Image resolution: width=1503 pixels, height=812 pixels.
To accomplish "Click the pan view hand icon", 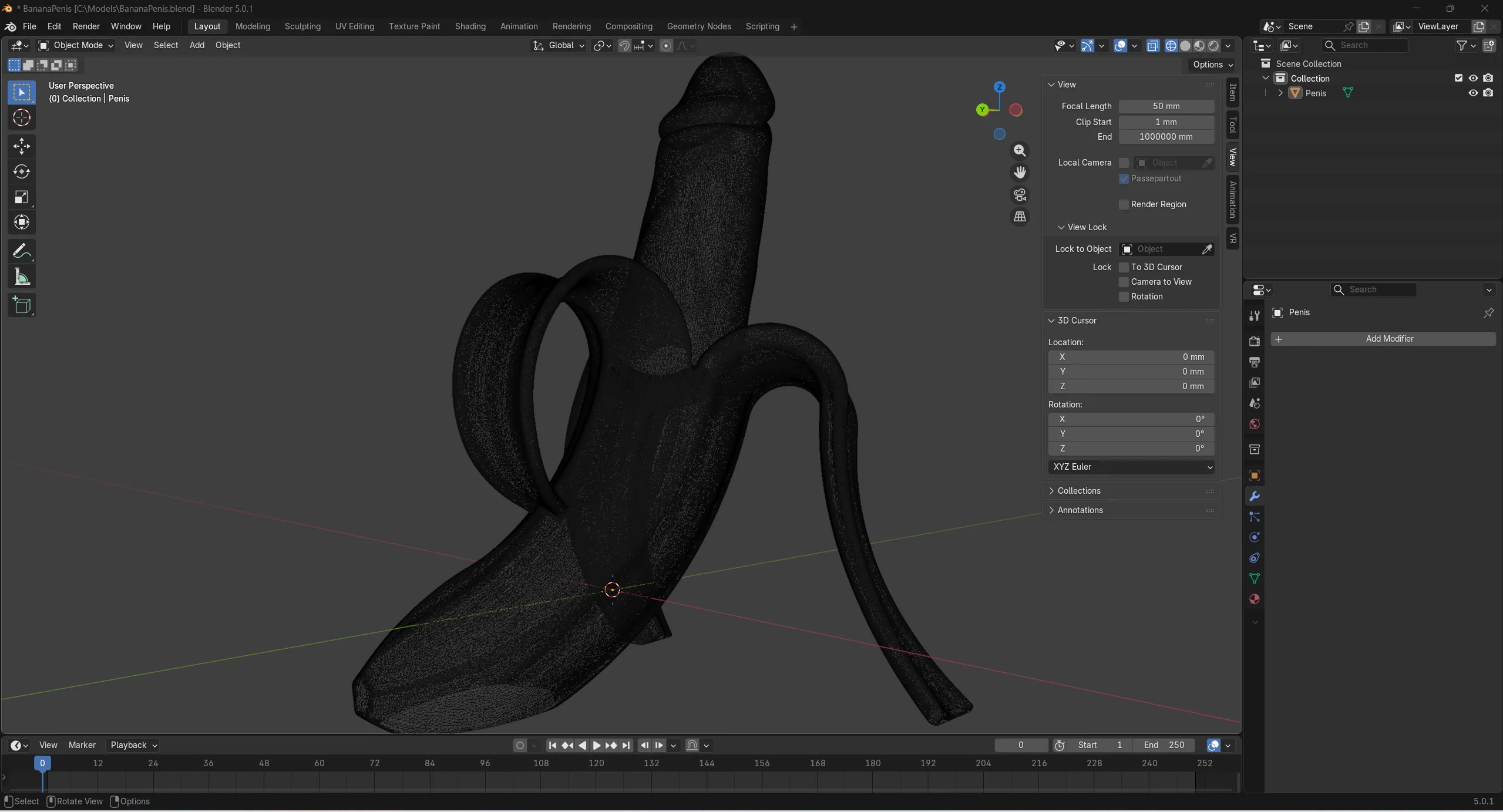I will tap(1020, 173).
